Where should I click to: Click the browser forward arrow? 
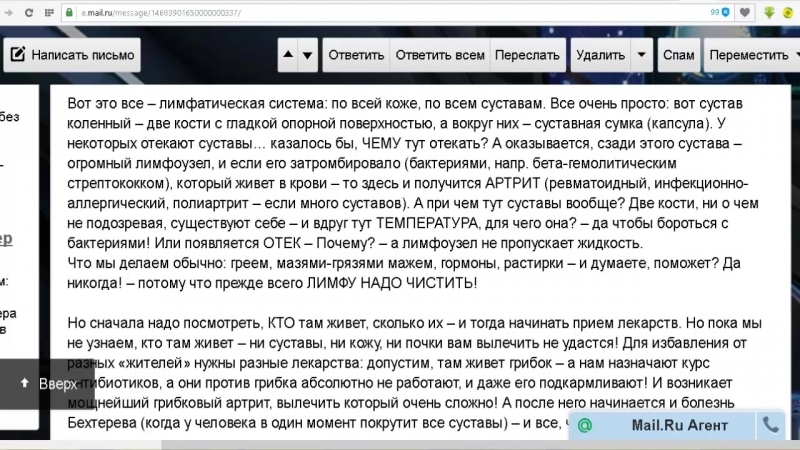pyautogui.click(x=9, y=13)
